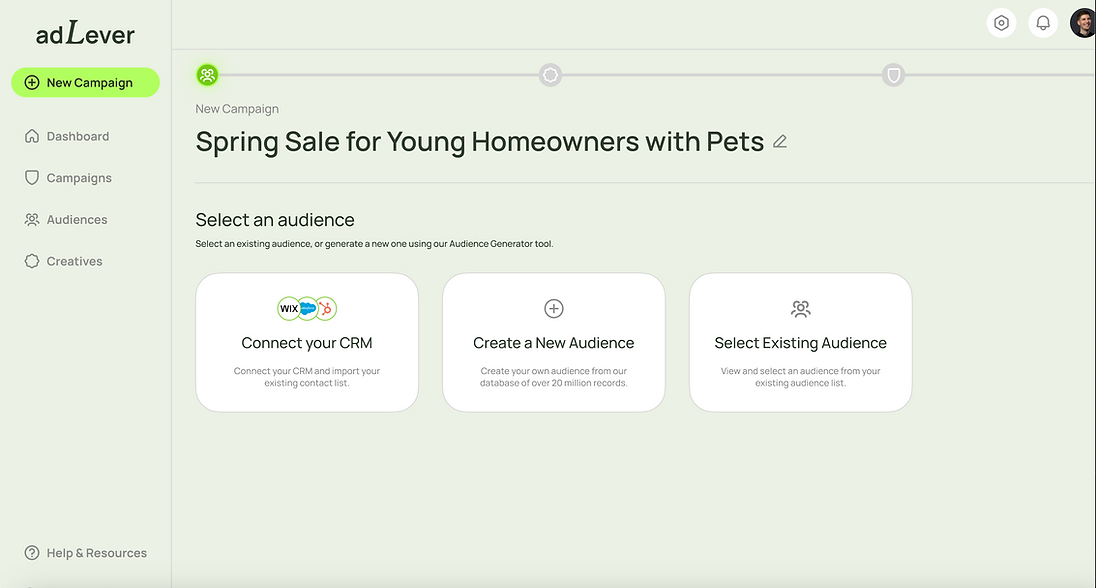Choose the Connect your CRM card
The image size is (1096, 588).
tap(307, 343)
